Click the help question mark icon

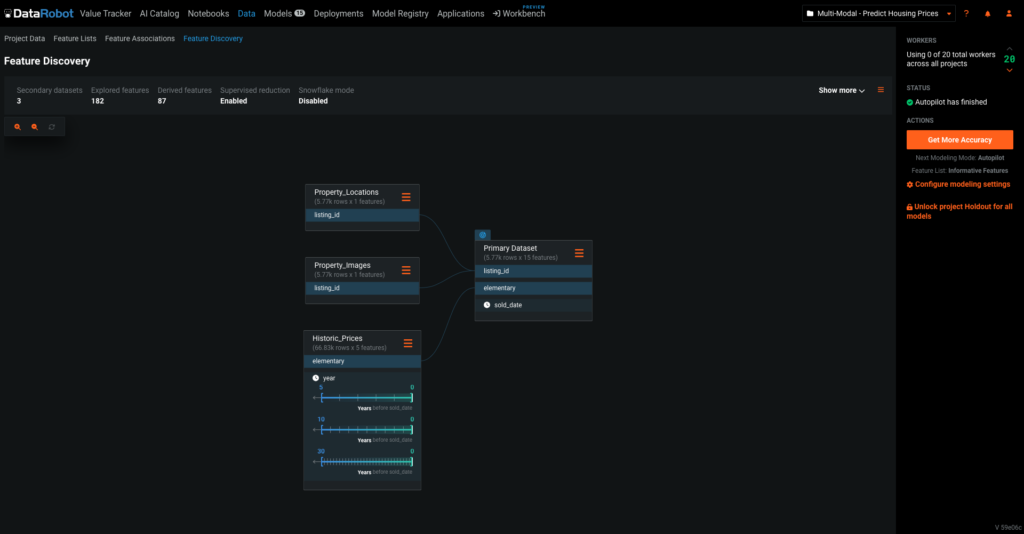click(966, 14)
